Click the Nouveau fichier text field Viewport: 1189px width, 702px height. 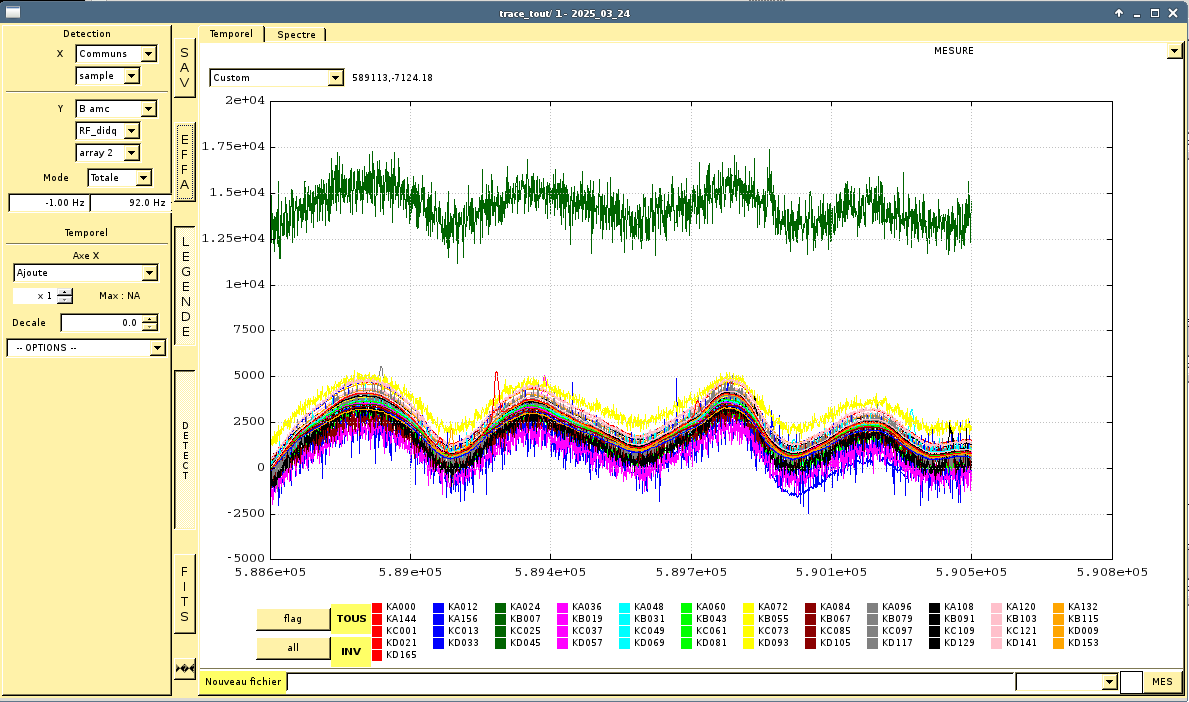[650, 682]
